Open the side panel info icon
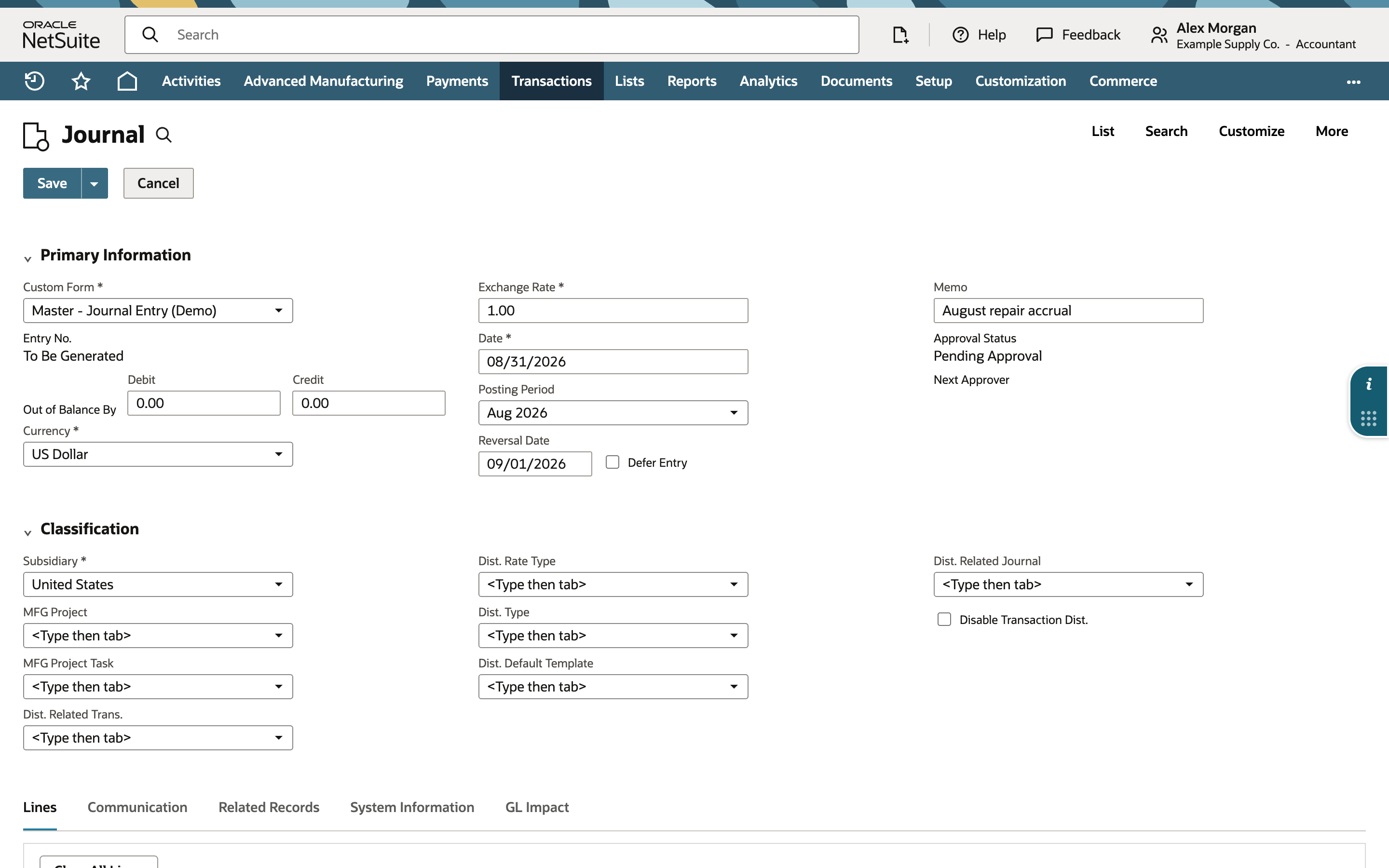1389x868 pixels. [x=1369, y=384]
